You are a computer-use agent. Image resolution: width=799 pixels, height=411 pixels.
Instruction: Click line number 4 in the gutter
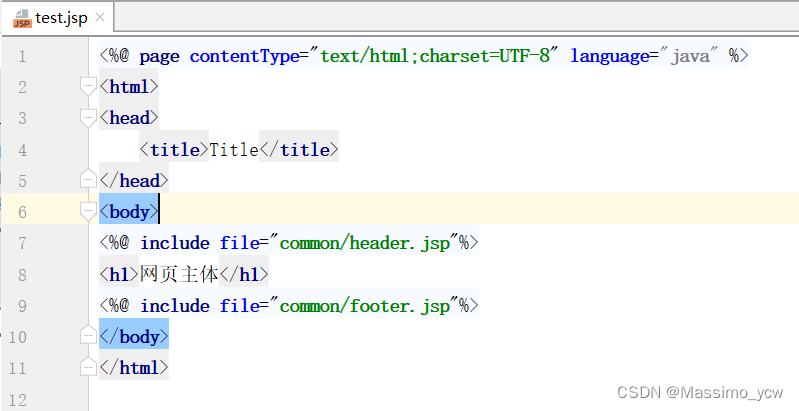pyautogui.click(x=22, y=150)
